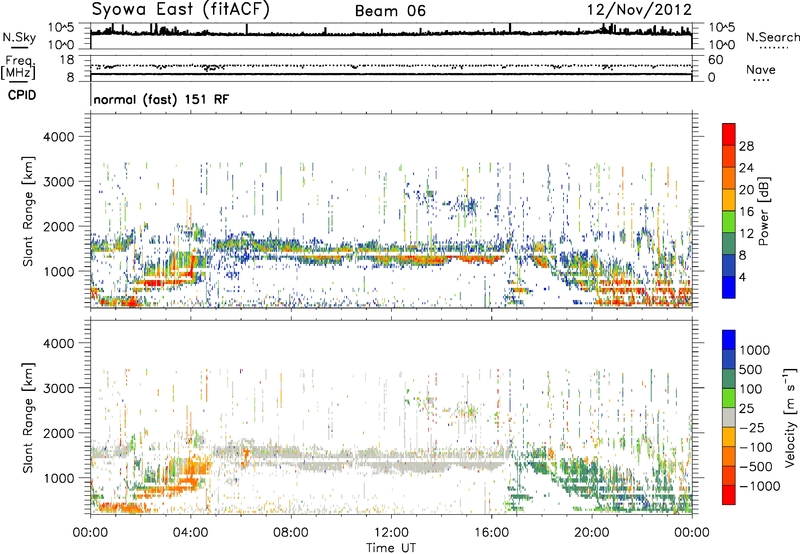800x554 pixels.
Task: Click the '16' tick on the Power scale
Action: tap(746, 212)
